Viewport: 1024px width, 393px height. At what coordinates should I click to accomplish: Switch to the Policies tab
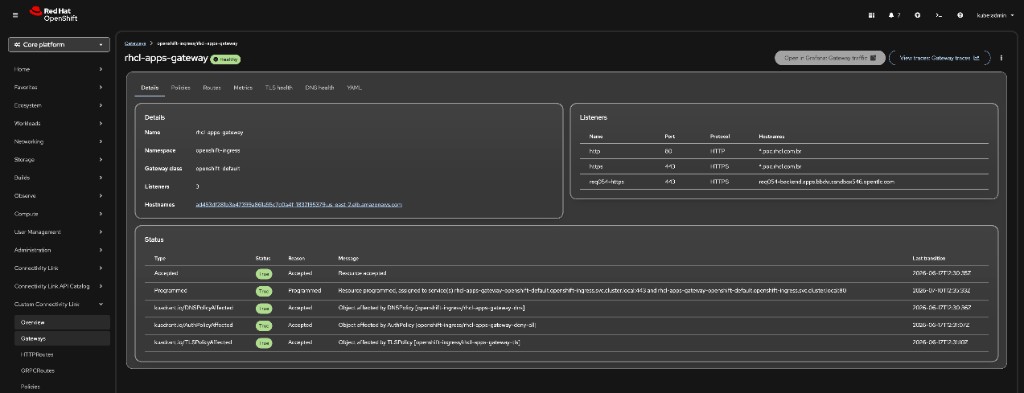tap(180, 87)
